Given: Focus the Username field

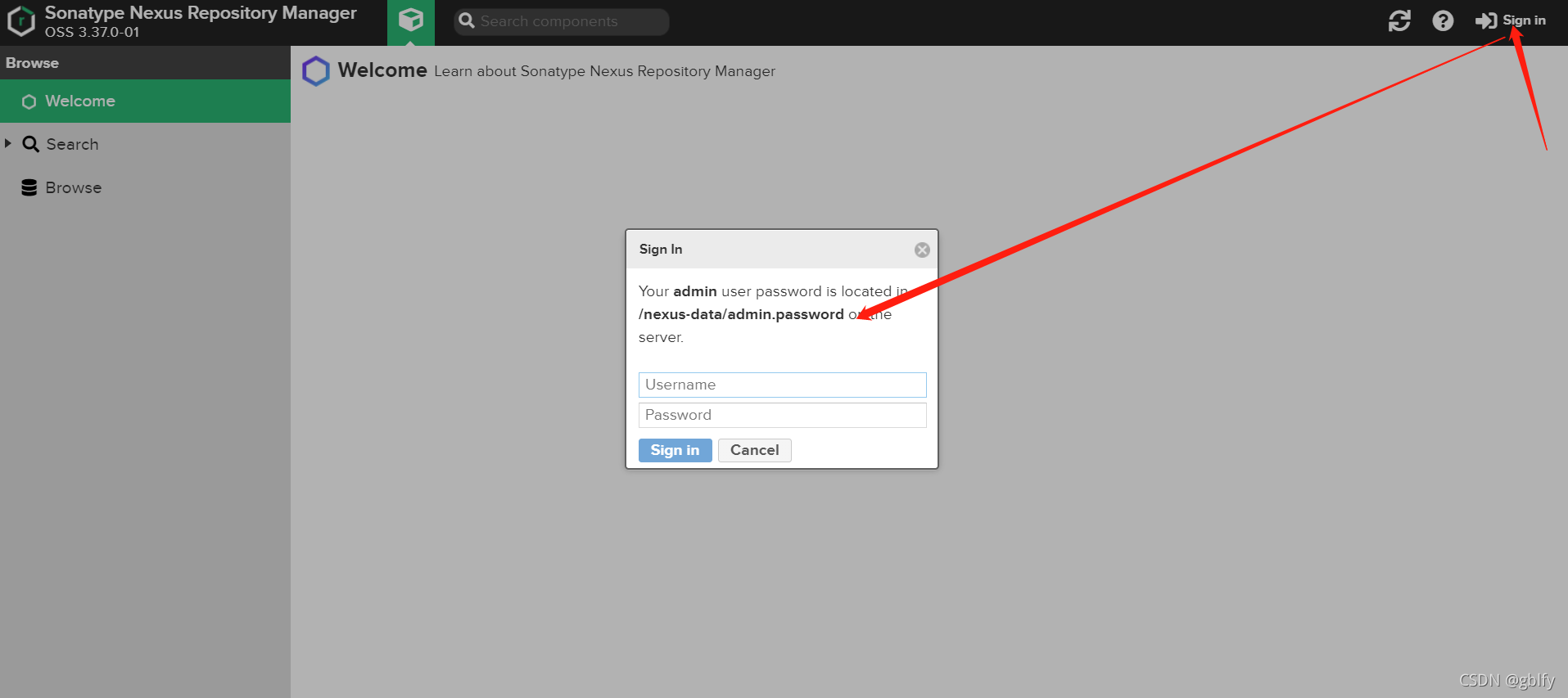Looking at the screenshot, I should click(782, 385).
